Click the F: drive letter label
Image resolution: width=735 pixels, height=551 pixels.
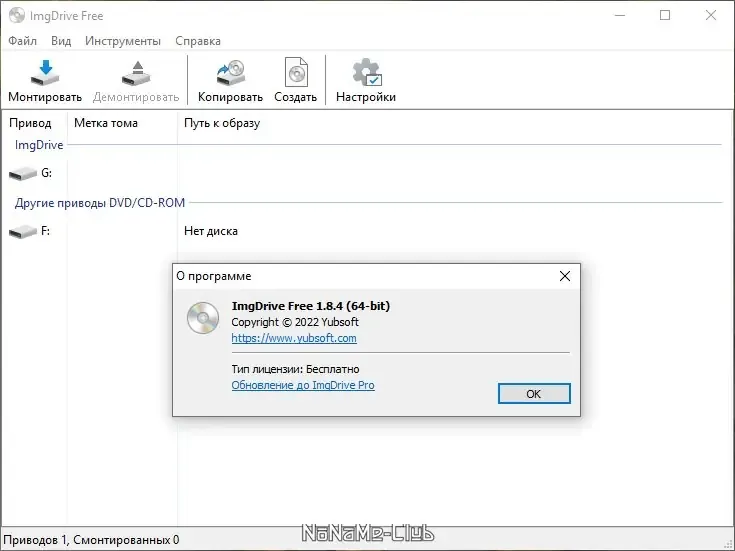click(45, 231)
